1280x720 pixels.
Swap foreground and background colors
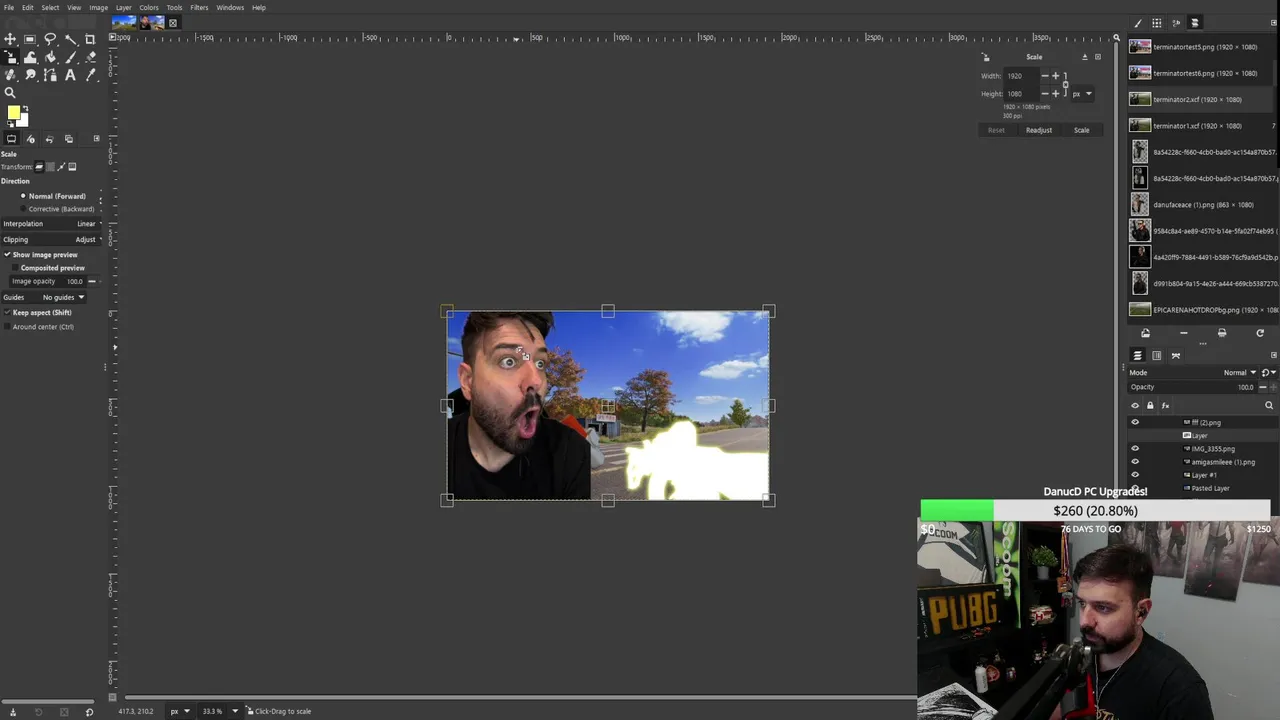[25, 108]
